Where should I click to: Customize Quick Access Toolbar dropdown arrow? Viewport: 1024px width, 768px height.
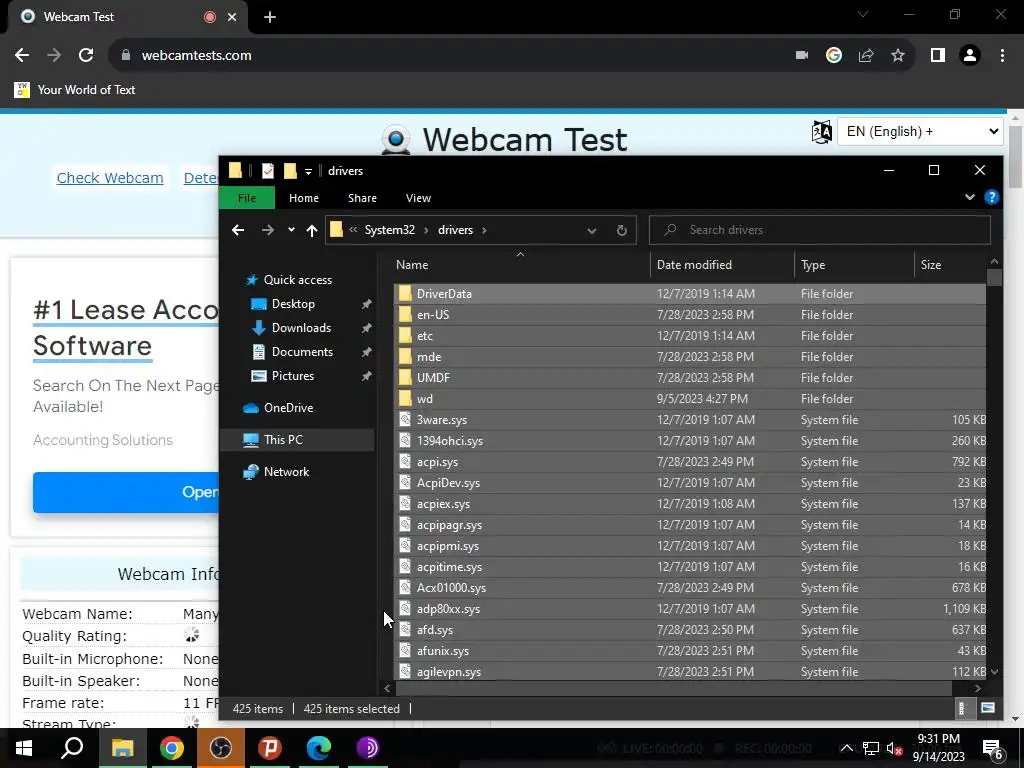(x=308, y=171)
